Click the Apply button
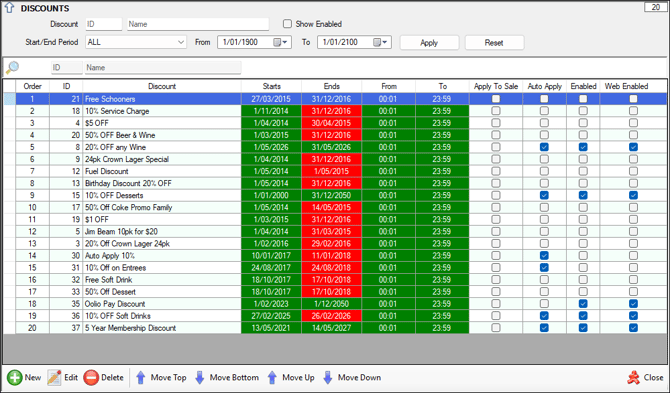Image resolution: width=670 pixels, height=393 pixels. click(x=429, y=43)
